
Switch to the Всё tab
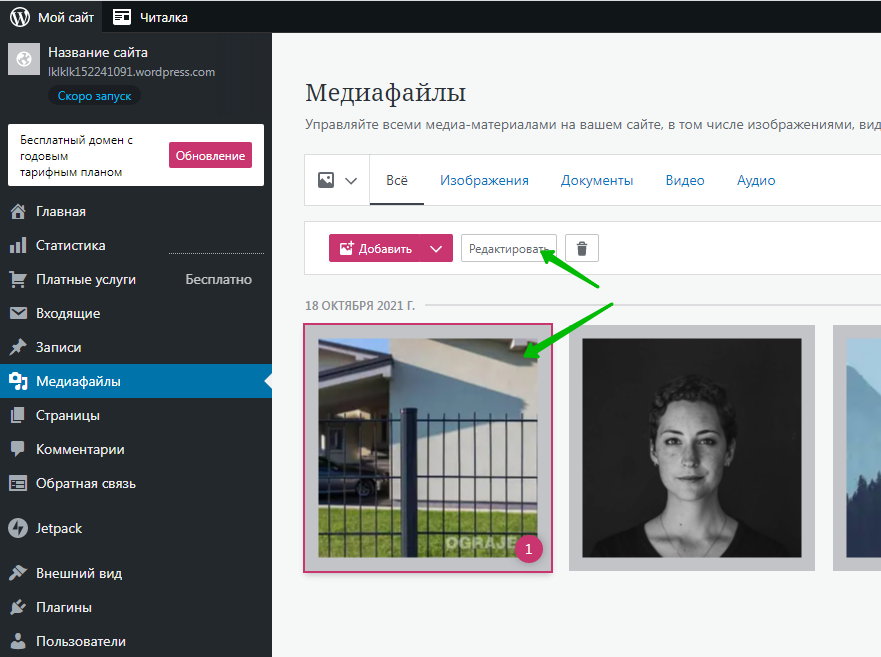(397, 180)
